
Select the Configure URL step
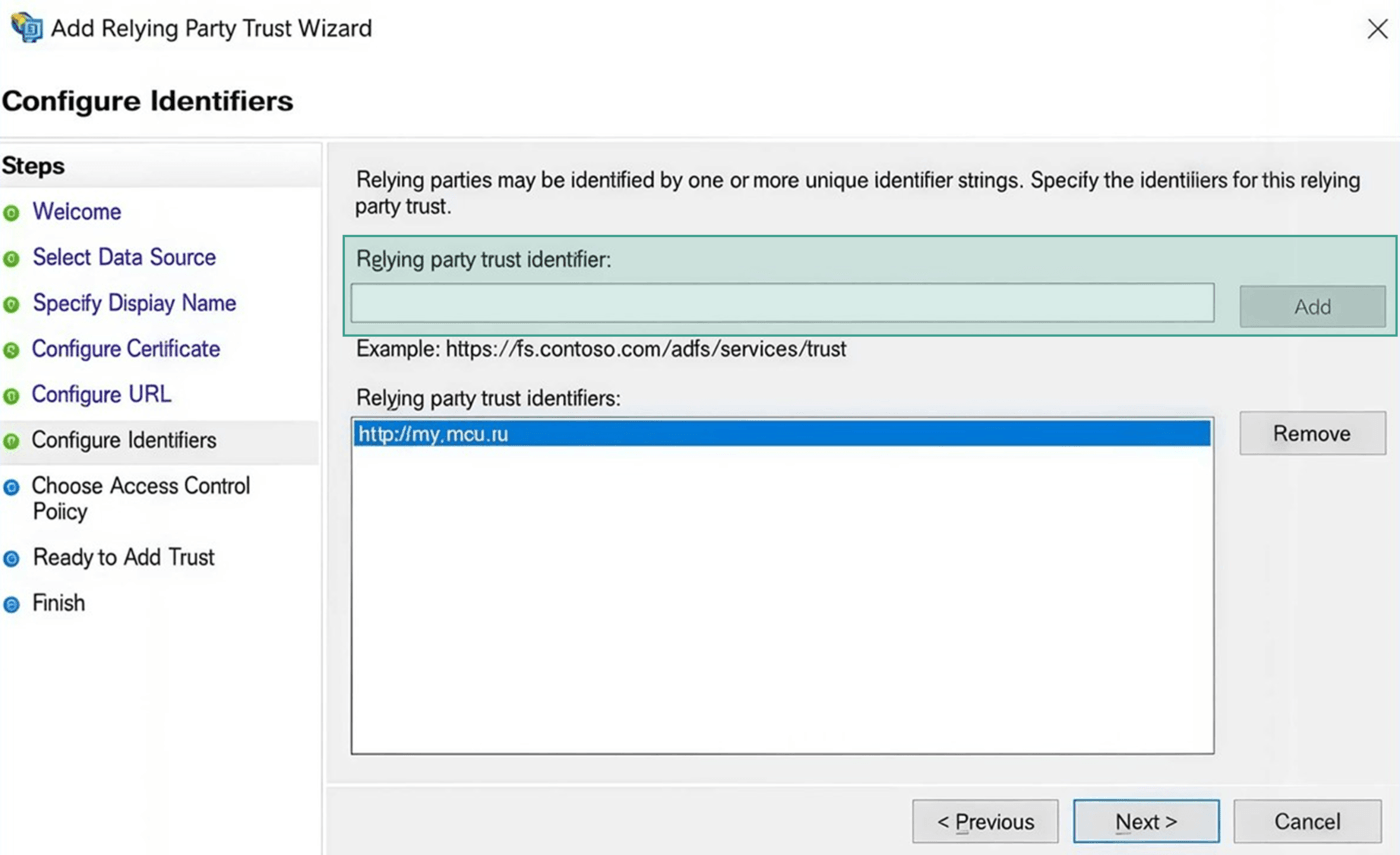[101, 394]
